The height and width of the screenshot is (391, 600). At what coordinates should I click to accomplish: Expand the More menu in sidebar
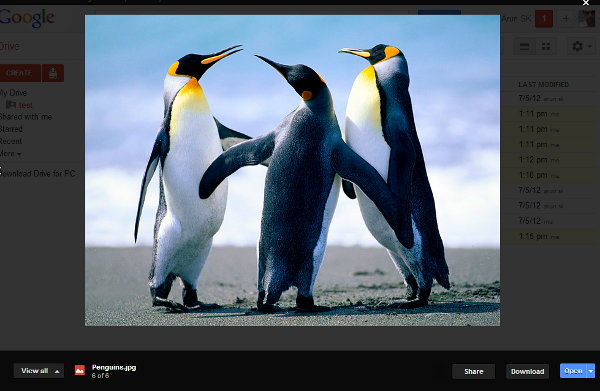coord(10,153)
